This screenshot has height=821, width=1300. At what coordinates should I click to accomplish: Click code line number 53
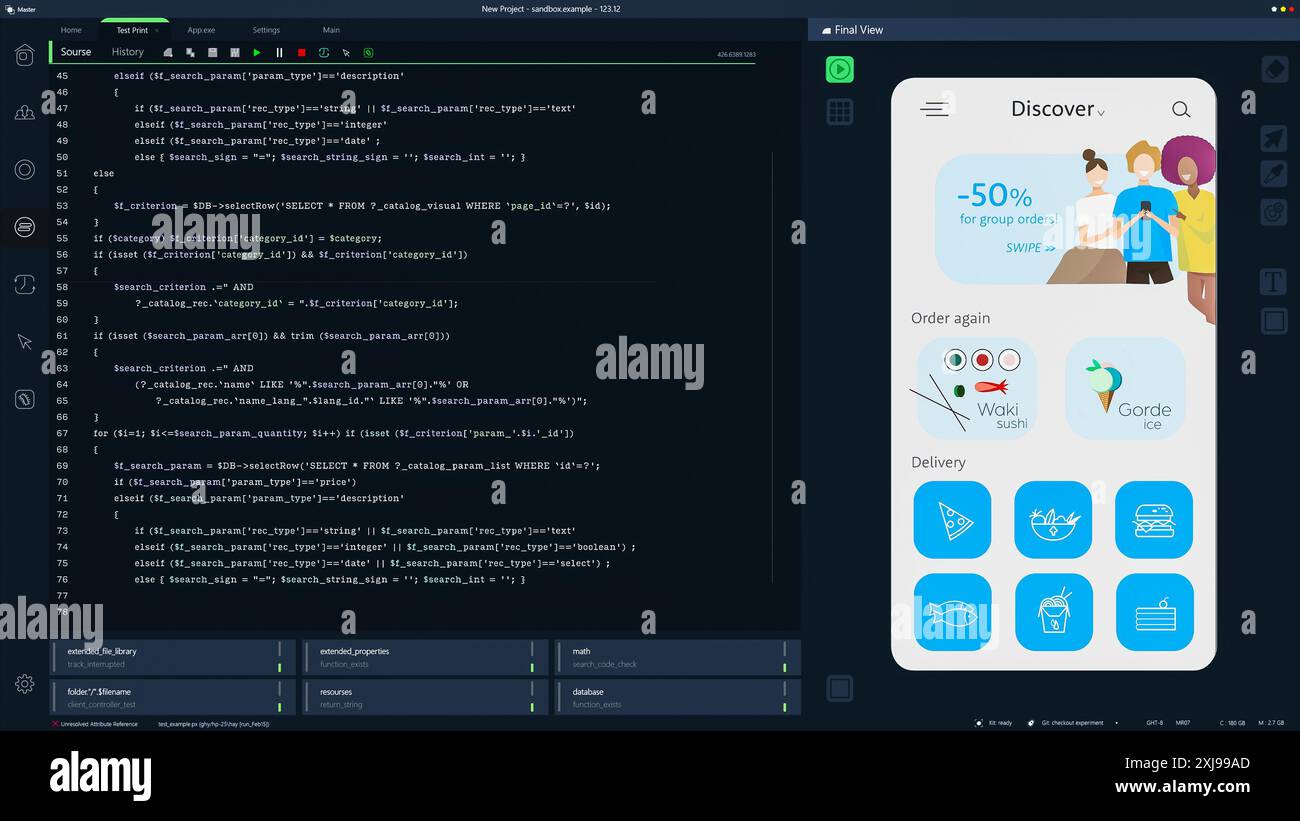point(62,206)
